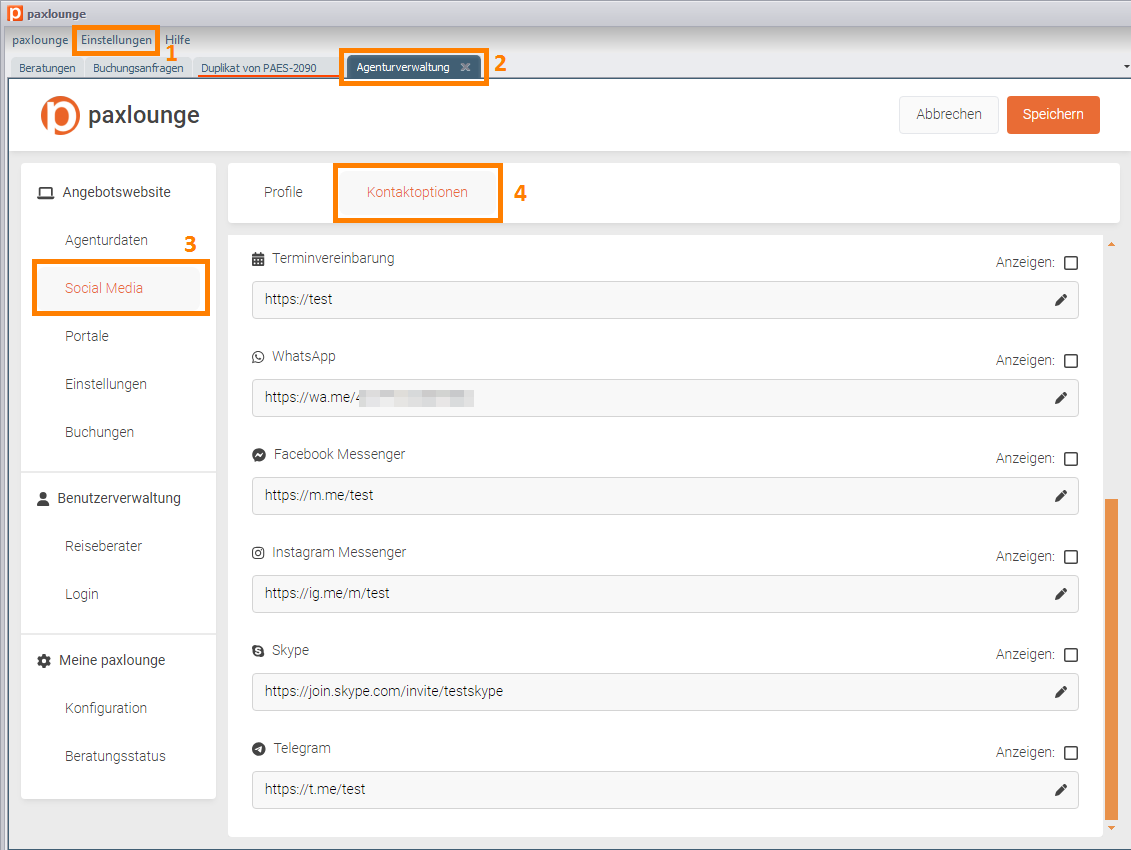The width and height of the screenshot is (1131, 850).
Task: Tick the Anzeigen checkbox for Instagram Messenger
Action: coord(1071,557)
